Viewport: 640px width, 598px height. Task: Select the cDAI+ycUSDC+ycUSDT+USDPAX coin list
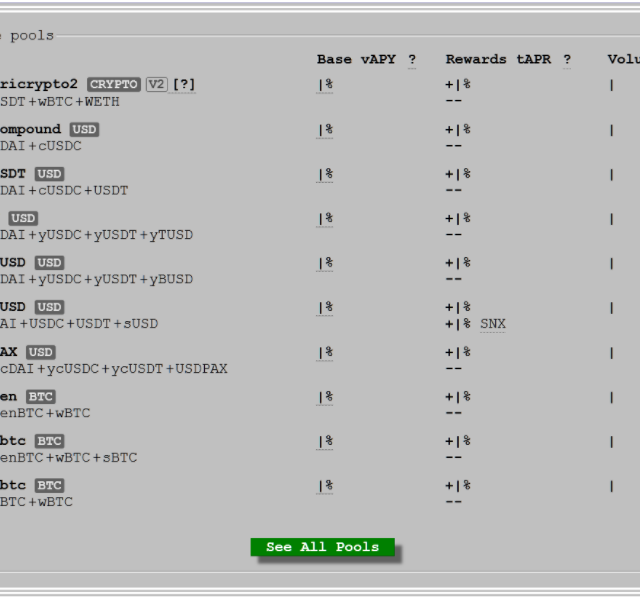point(113,369)
